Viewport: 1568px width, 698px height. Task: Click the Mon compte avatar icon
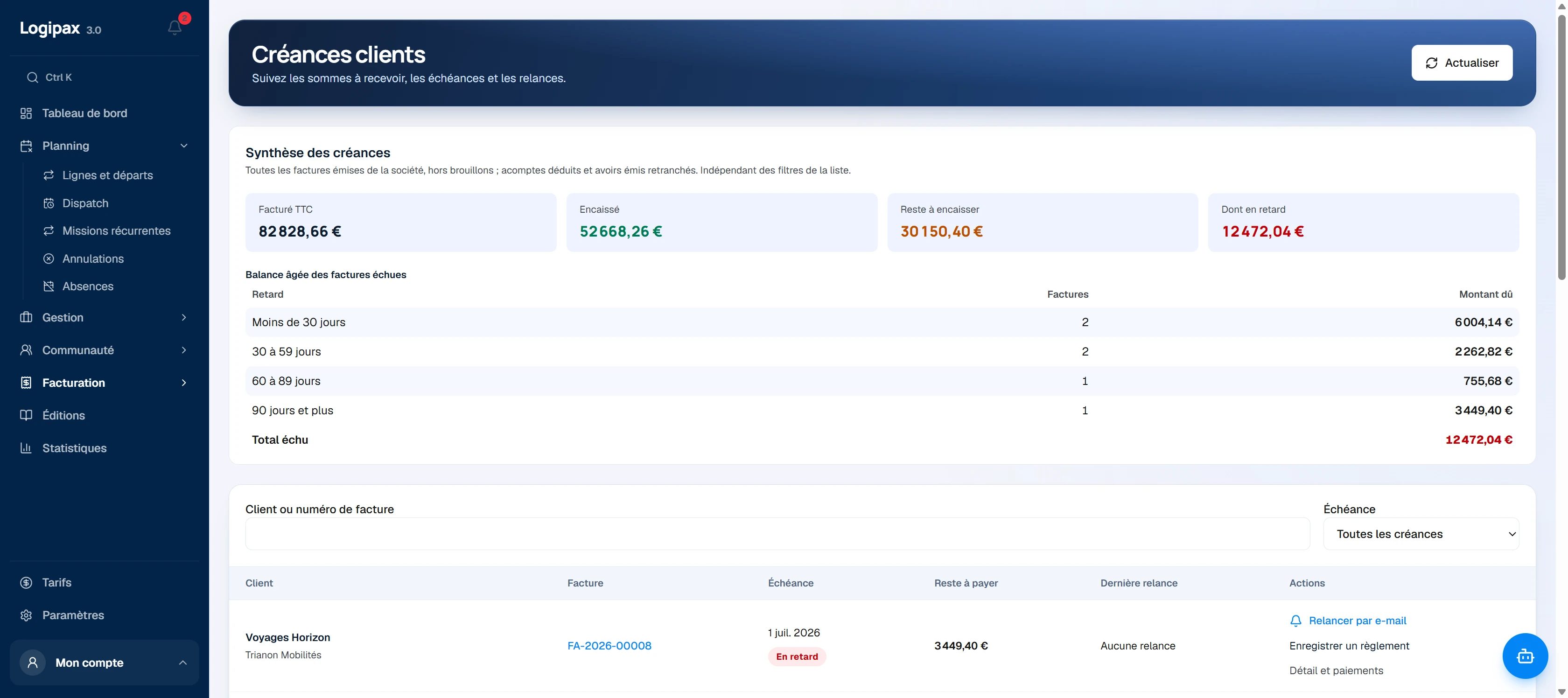(x=33, y=663)
